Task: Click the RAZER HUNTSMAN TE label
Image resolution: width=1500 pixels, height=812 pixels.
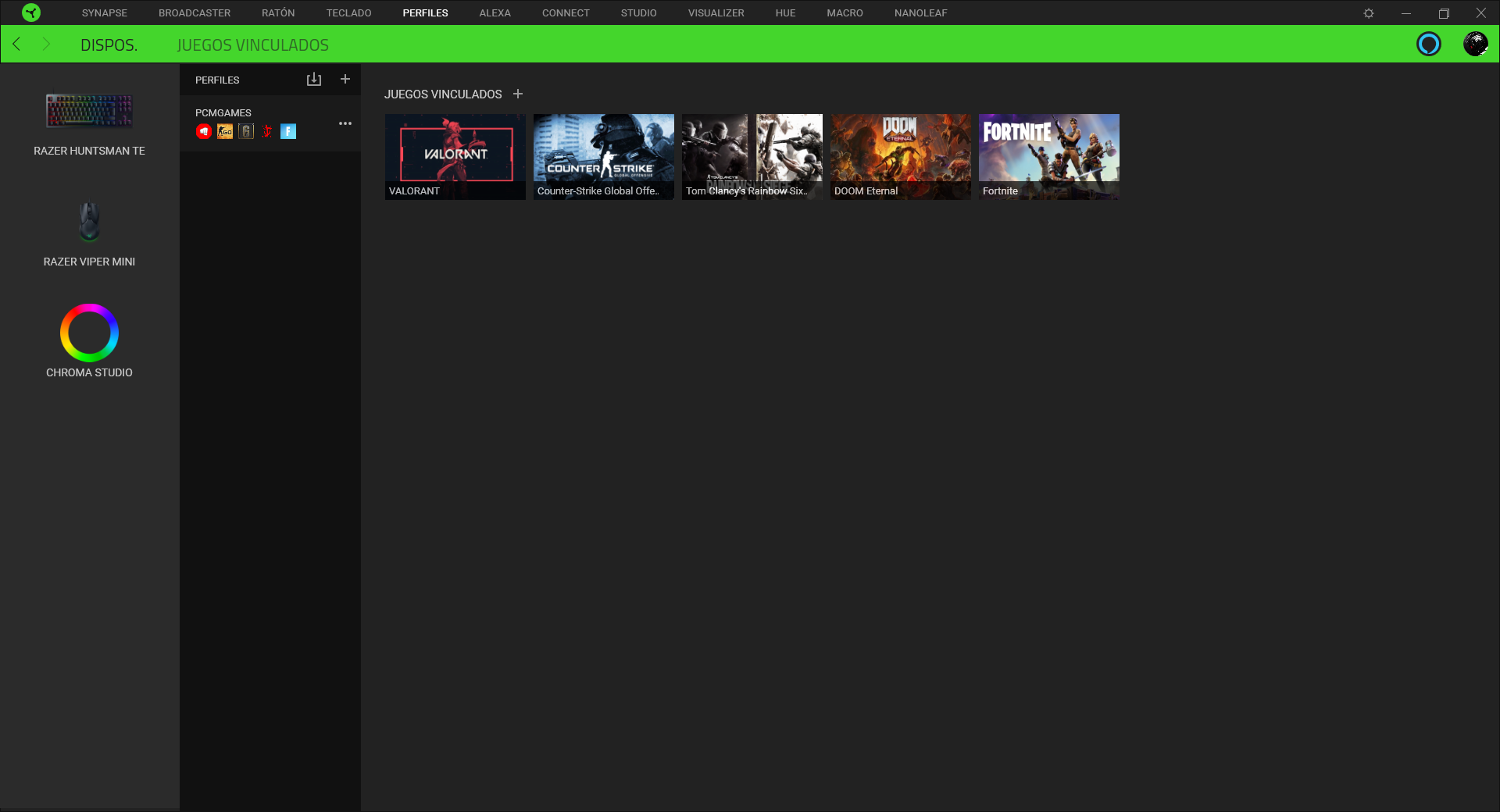Action: (89, 151)
